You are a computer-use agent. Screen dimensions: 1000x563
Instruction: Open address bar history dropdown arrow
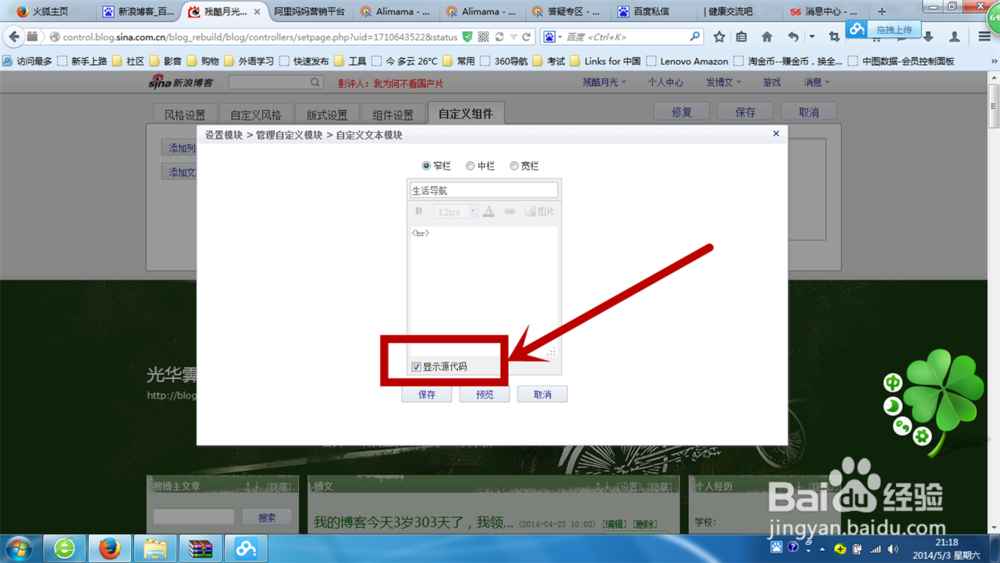513,37
